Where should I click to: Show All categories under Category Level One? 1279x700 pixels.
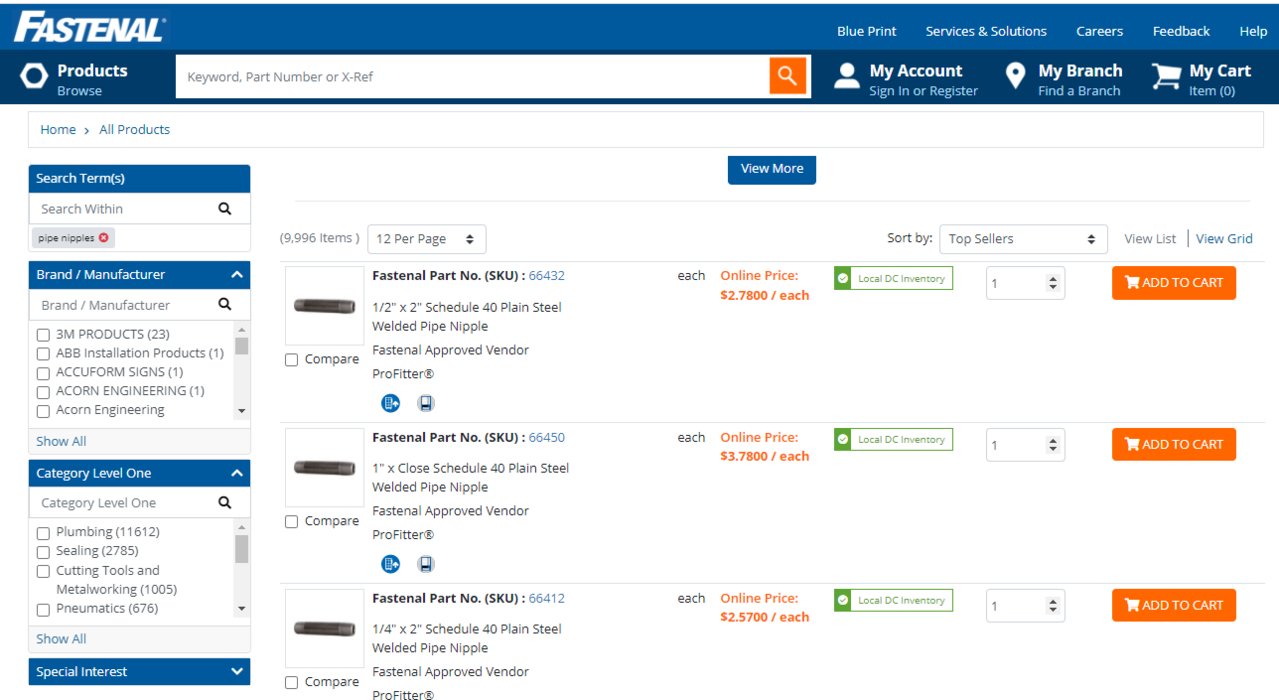pos(61,639)
